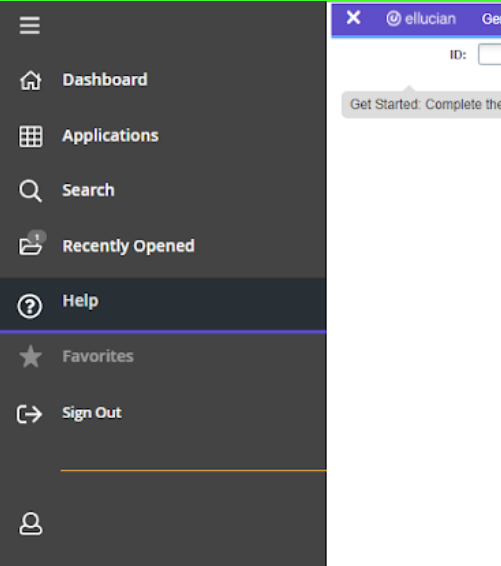Click the Favorites star icon

point(30,357)
